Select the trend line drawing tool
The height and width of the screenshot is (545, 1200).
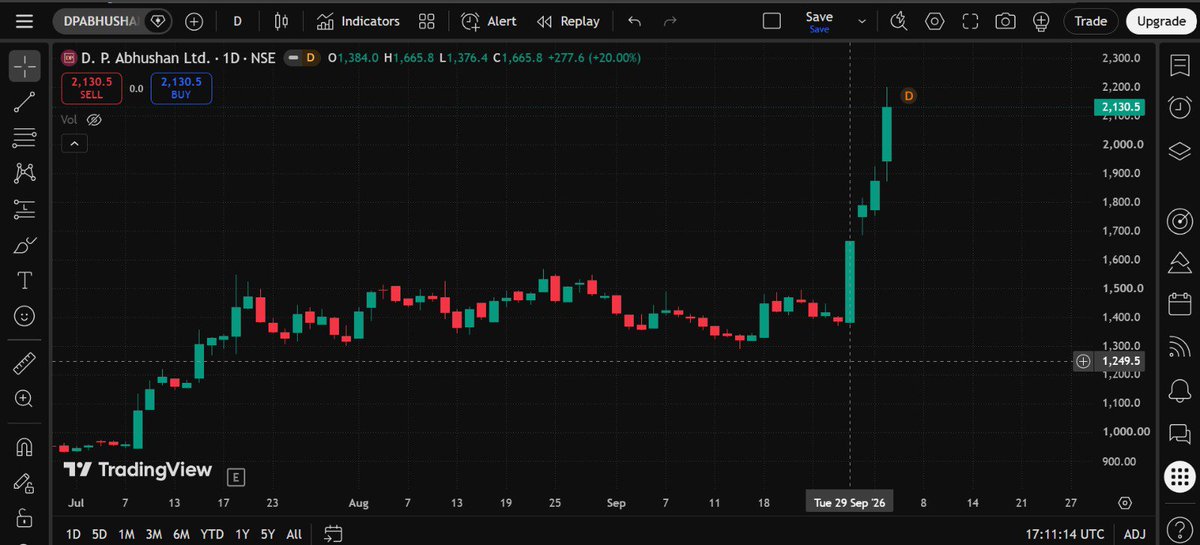point(25,101)
